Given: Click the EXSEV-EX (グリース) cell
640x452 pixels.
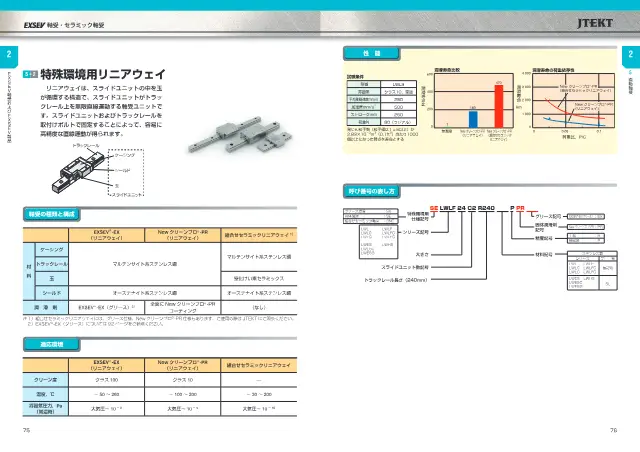Looking at the screenshot, I should (x=107, y=307).
